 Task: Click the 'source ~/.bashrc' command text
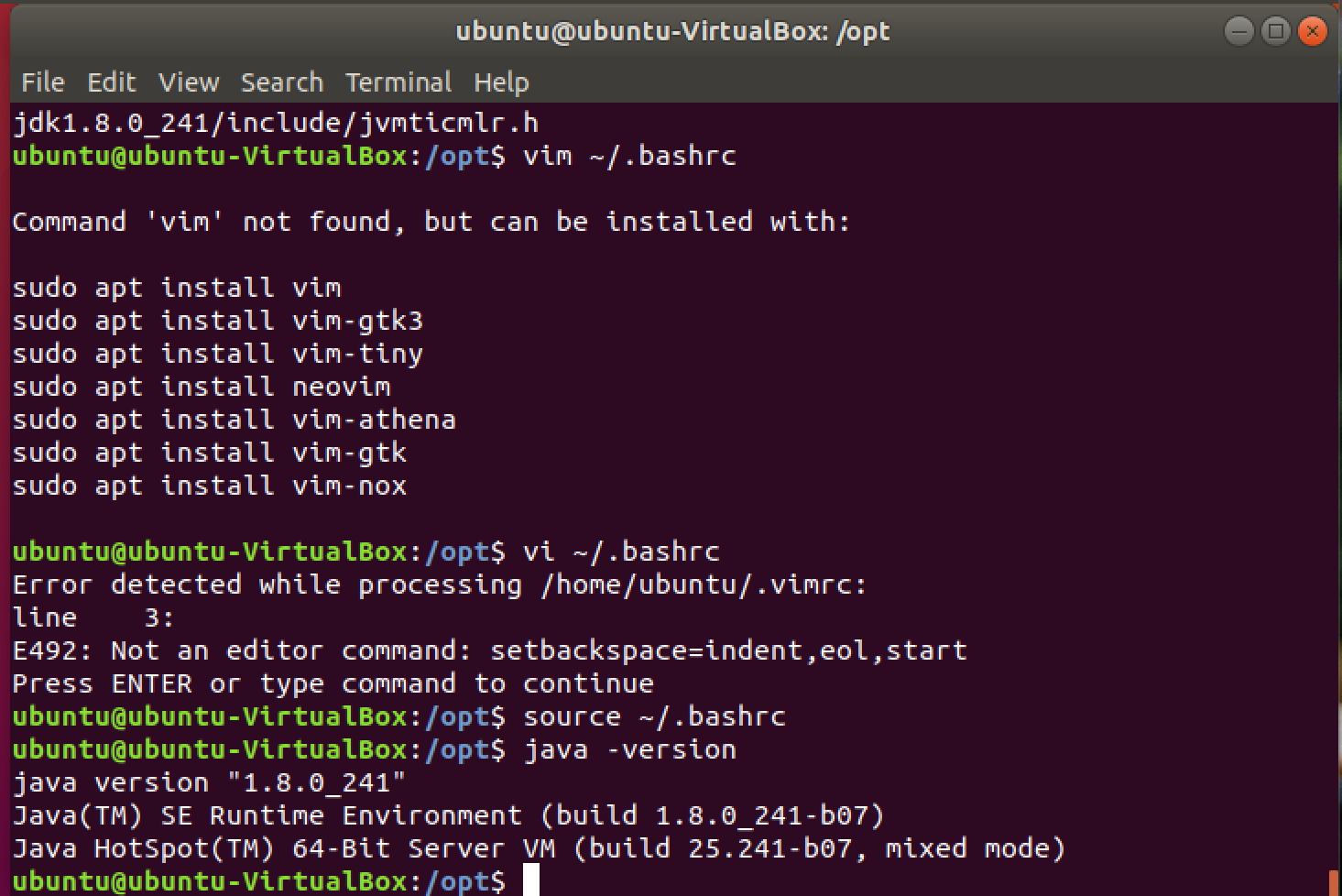click(654, 716)
